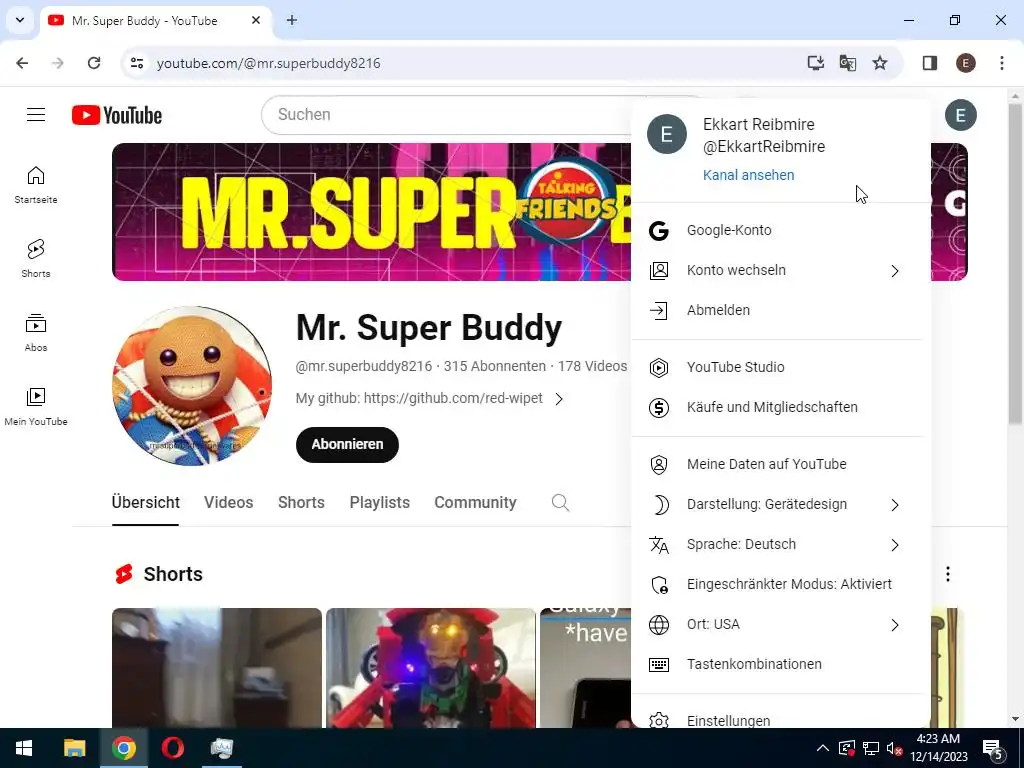Open Käufe und Mitgliedschaften
Screen dimensions: 1024x768
(x=780, y=407)
